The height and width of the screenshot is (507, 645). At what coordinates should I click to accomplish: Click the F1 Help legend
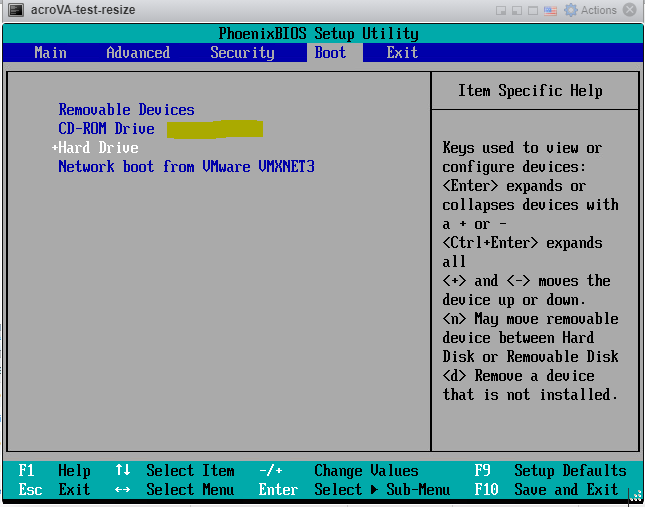coord(54,470)
